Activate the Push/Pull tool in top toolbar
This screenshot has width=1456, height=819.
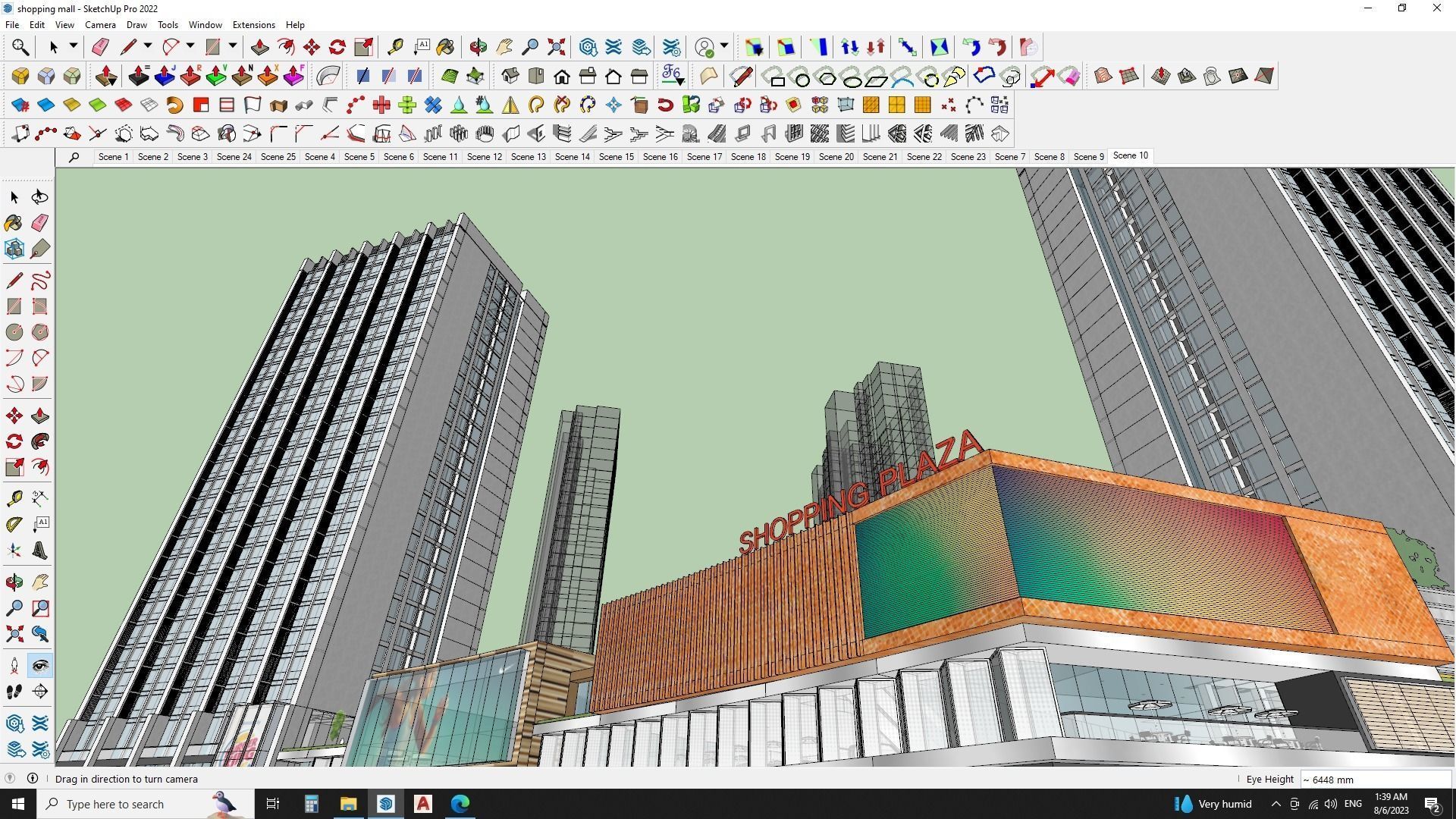259,47
